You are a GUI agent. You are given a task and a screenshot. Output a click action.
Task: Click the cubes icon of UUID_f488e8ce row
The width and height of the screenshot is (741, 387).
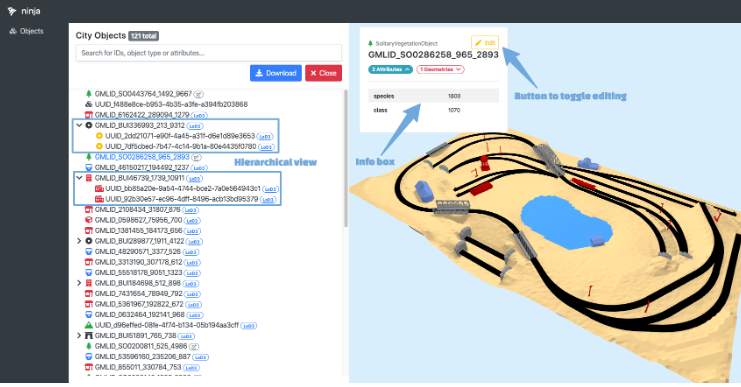(88, 104)
